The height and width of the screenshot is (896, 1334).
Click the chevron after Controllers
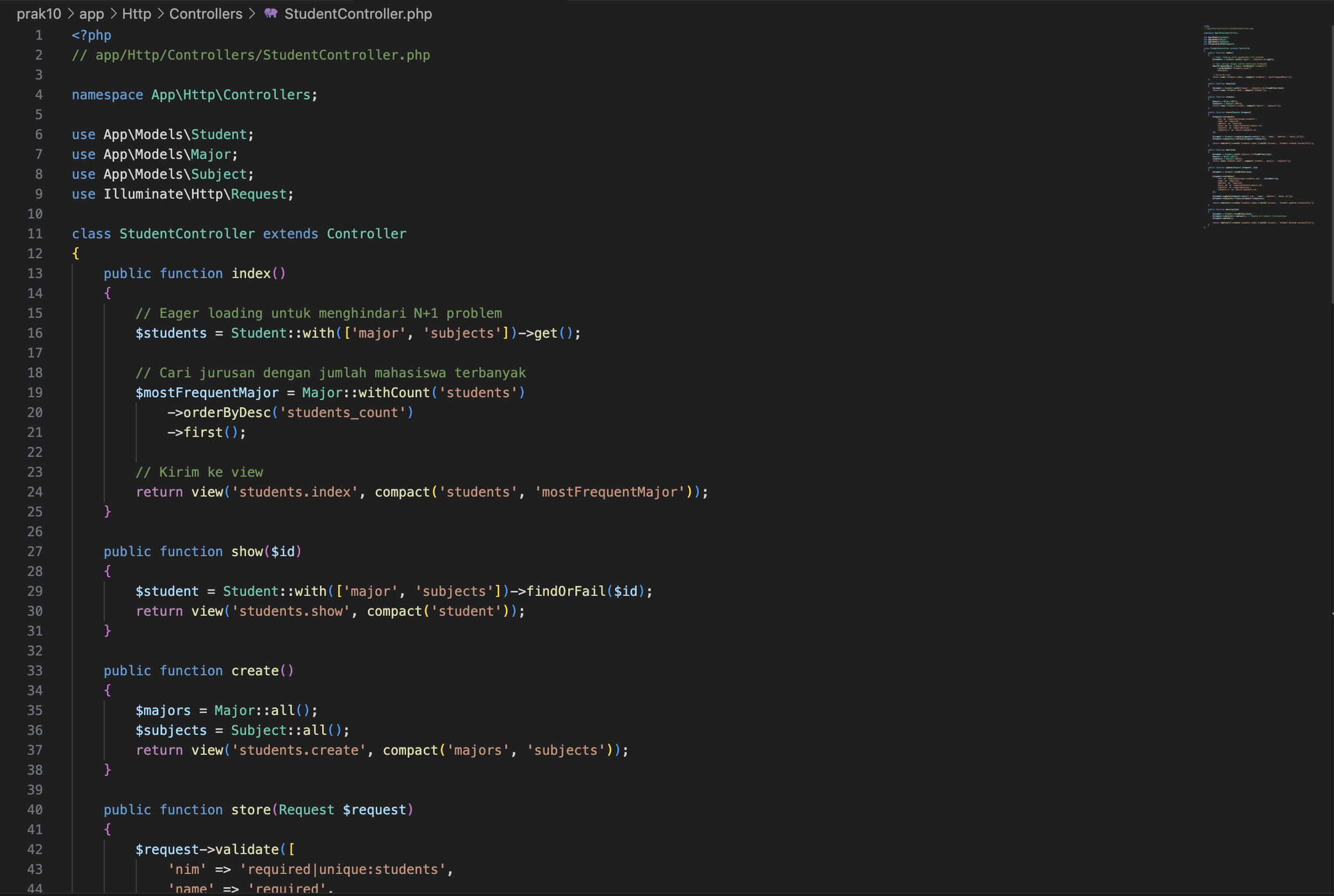(252, 14)
